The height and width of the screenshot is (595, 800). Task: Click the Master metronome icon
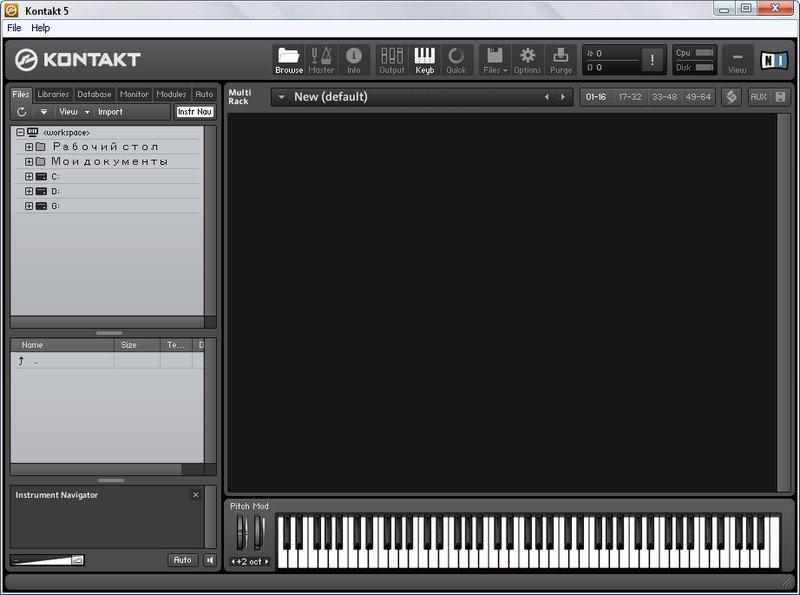tap(321, 59)
